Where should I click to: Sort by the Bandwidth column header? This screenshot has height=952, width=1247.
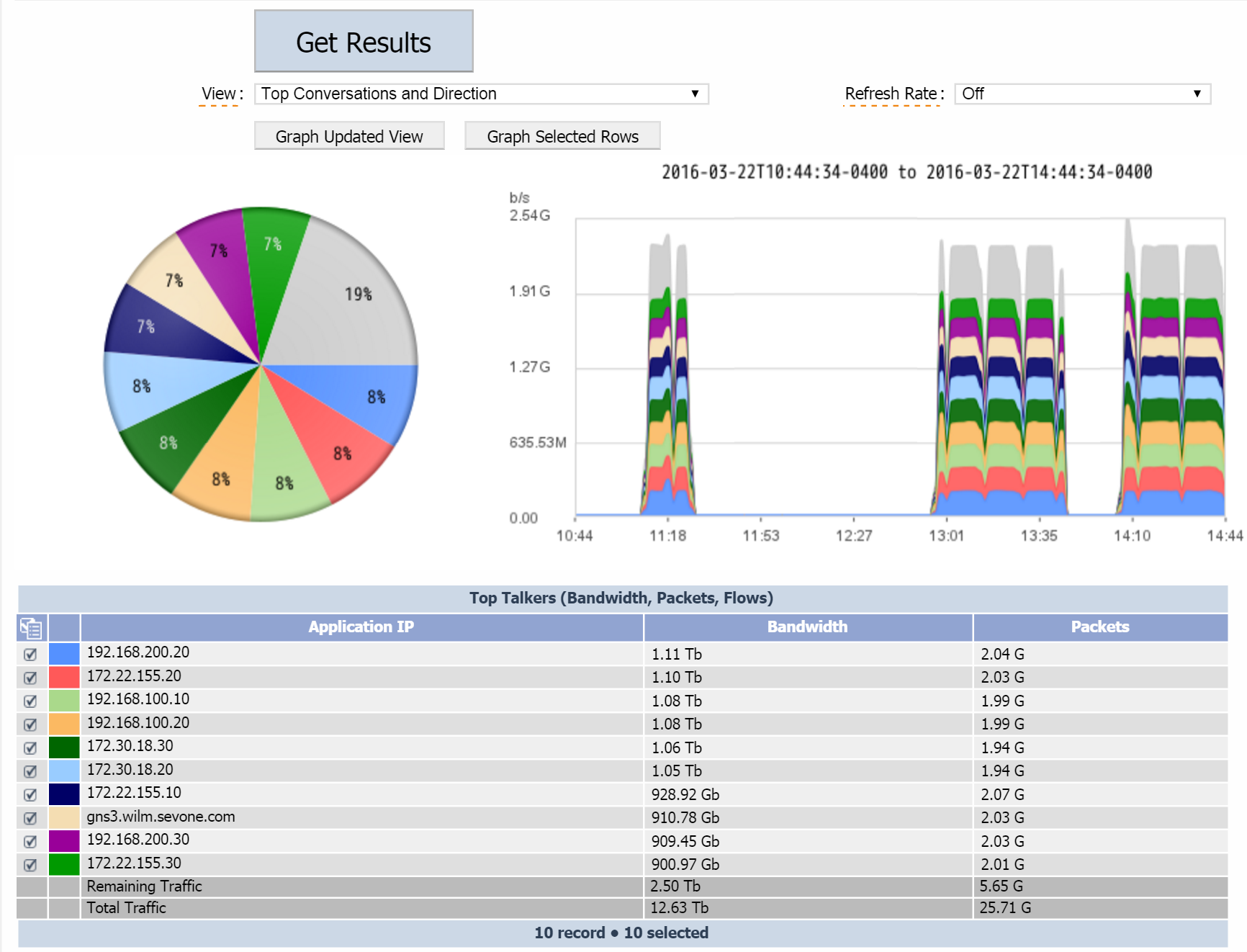pyautogui.click(x=808, y=627)
